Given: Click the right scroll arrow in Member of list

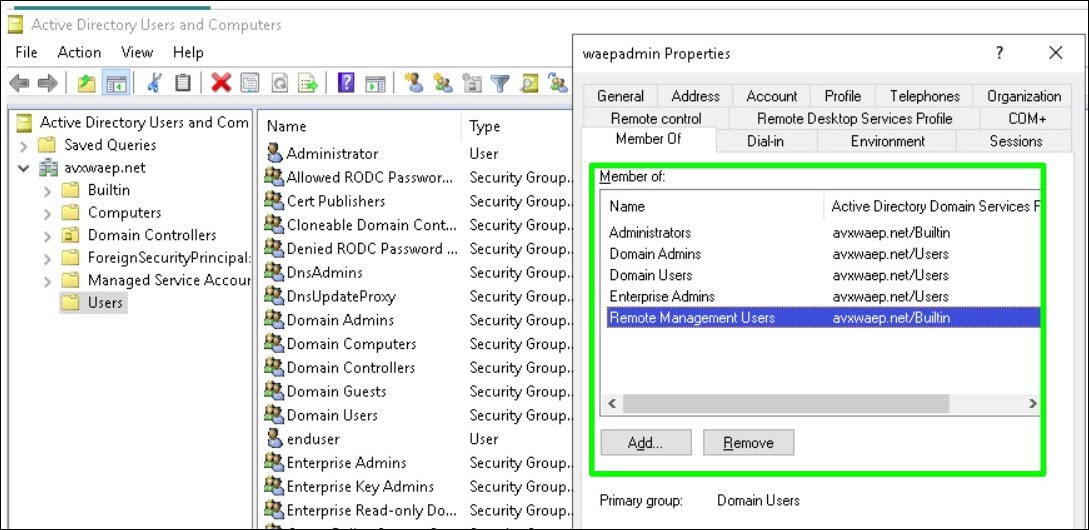Looking at the screenshot, I should (1032, 404).
